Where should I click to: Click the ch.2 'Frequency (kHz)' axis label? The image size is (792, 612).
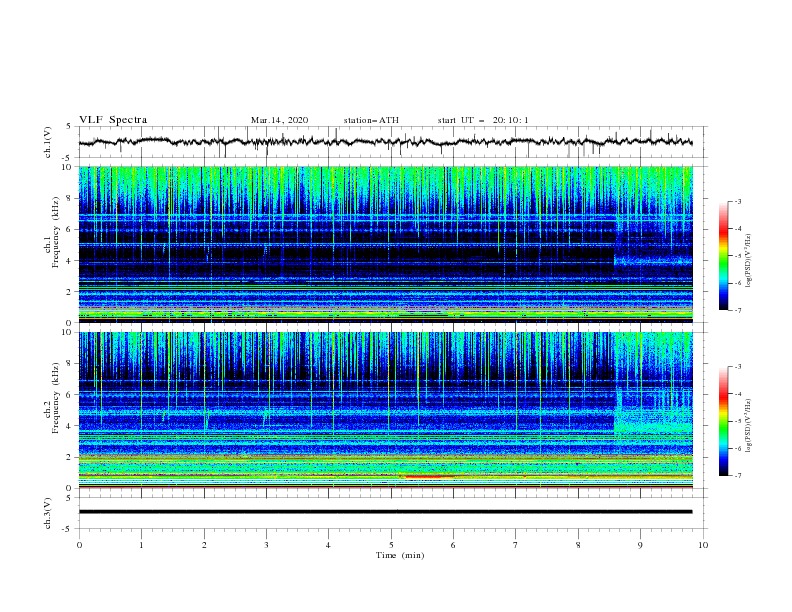[56, 398]
